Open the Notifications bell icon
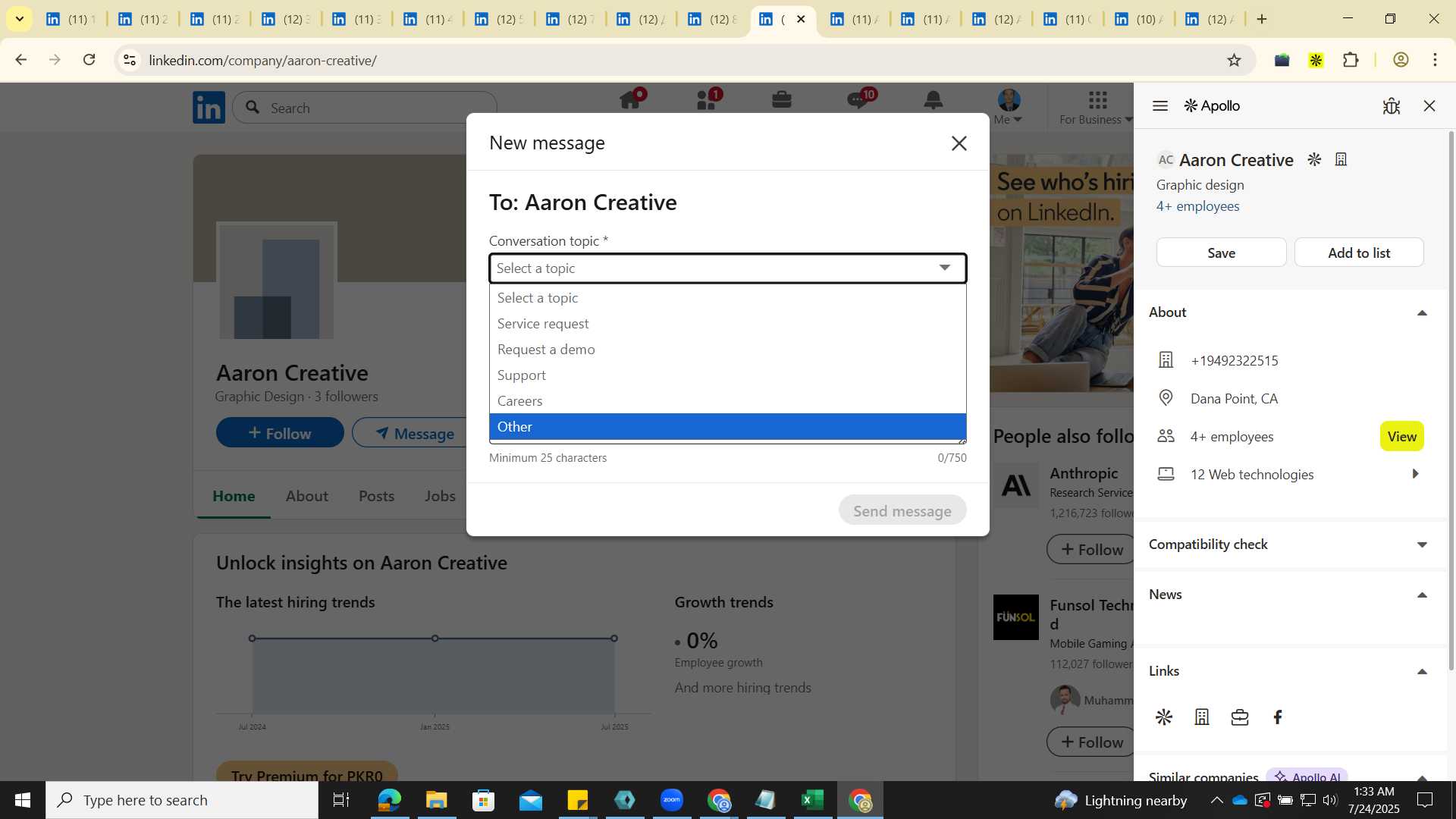The height and width of the screenshot is (819, 1456). click(934, 100)
